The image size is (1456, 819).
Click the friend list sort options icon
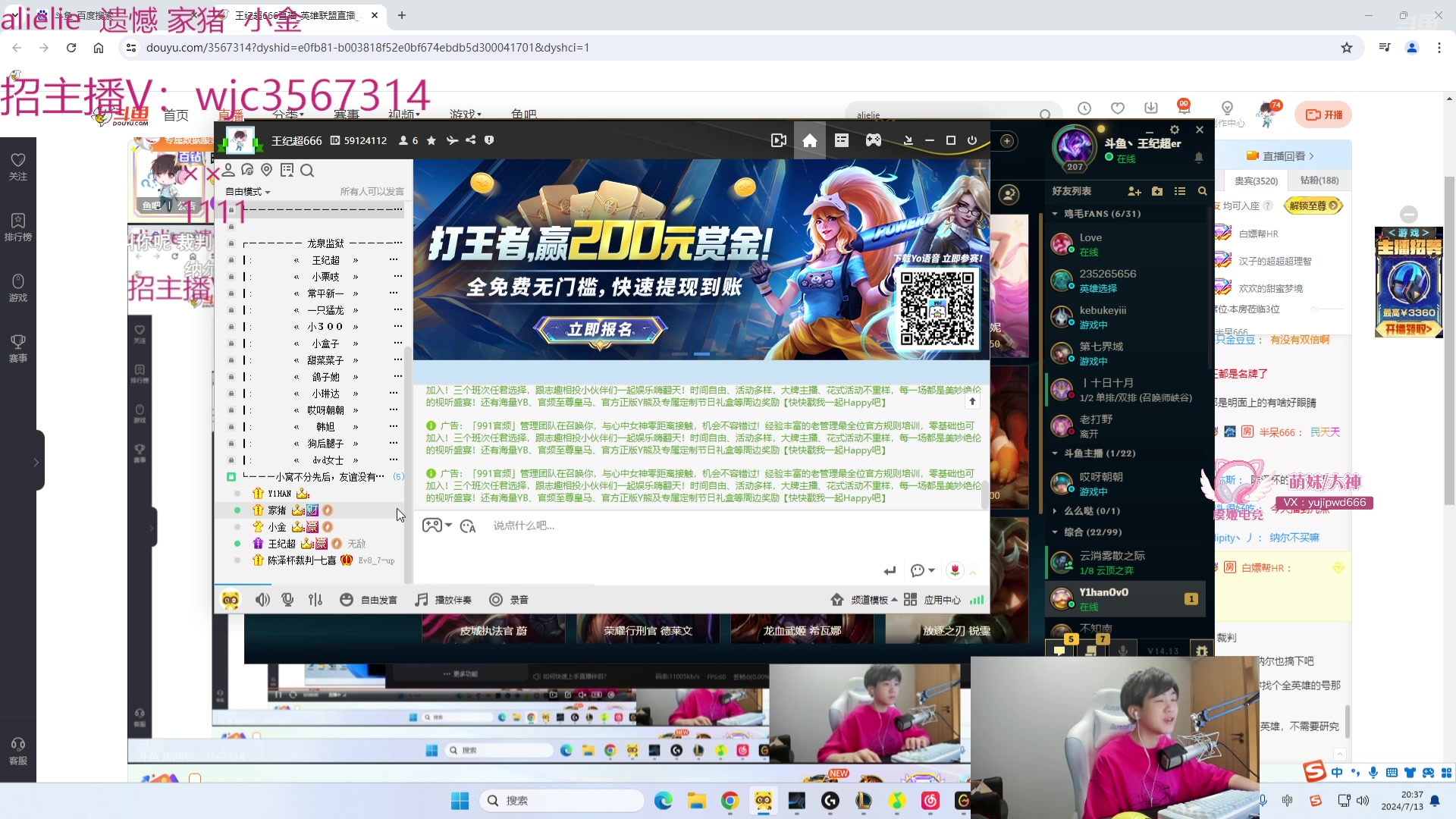[1180, 191]
